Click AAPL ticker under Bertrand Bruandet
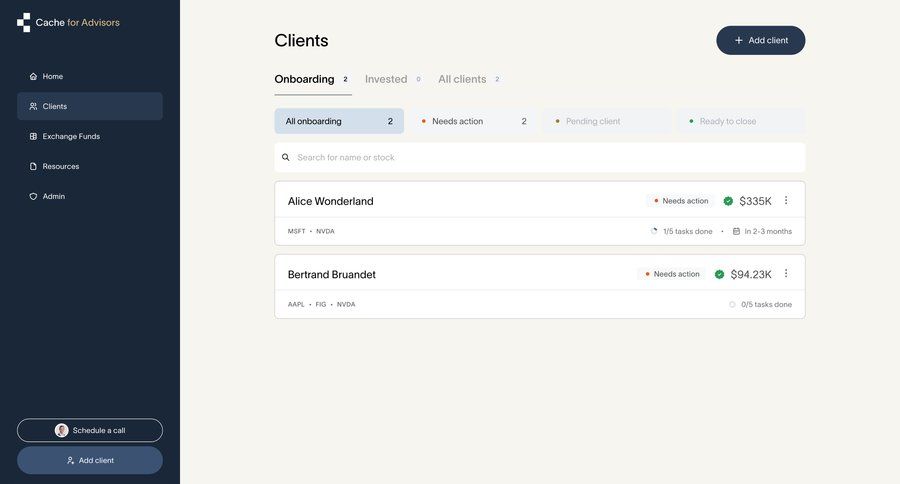Image resolution: width=900 pixels, height=484 pixels. tap(296, 304)
